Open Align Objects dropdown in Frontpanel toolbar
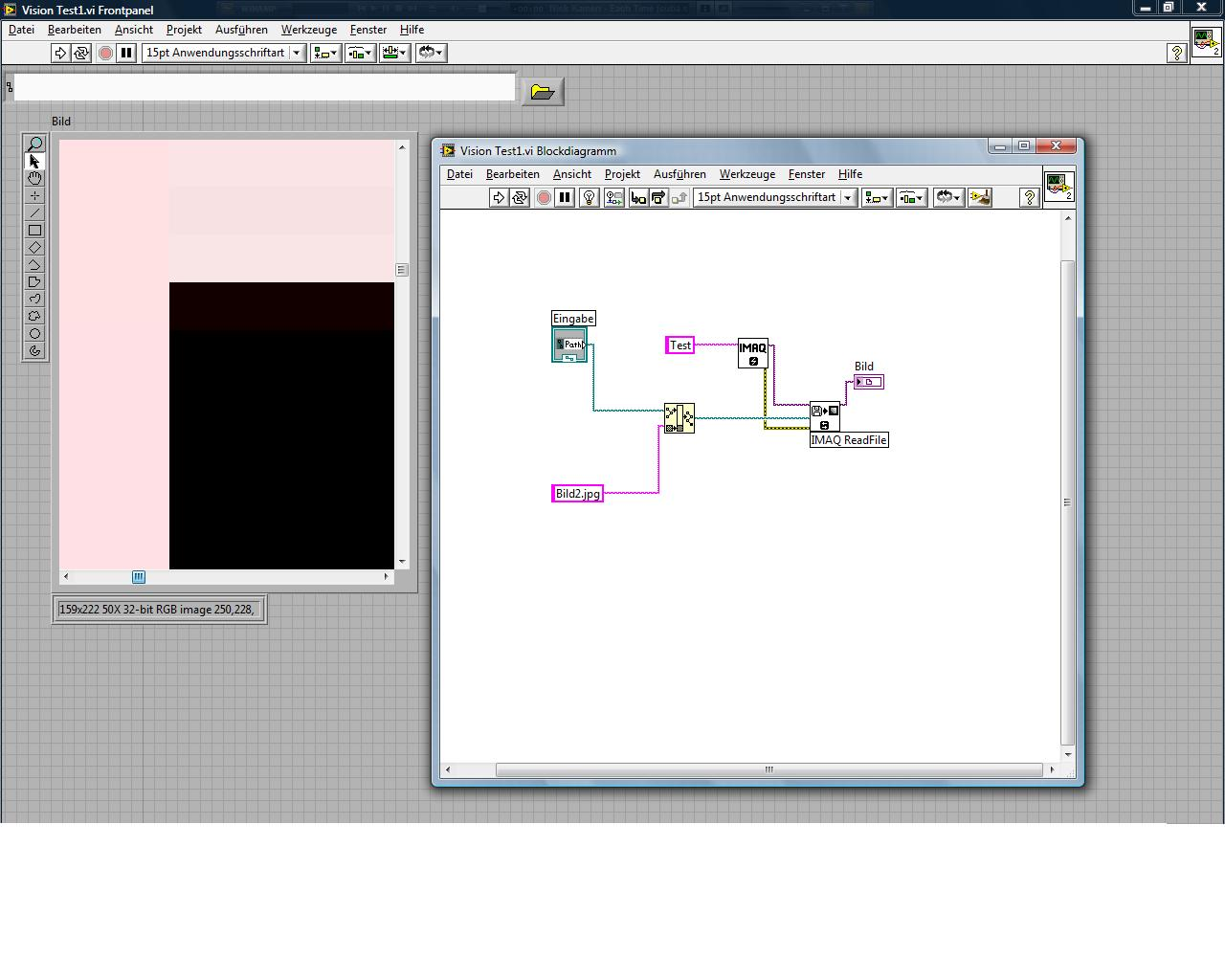The height and width of the screenshot is (980, 1225). tap(325, 53)
